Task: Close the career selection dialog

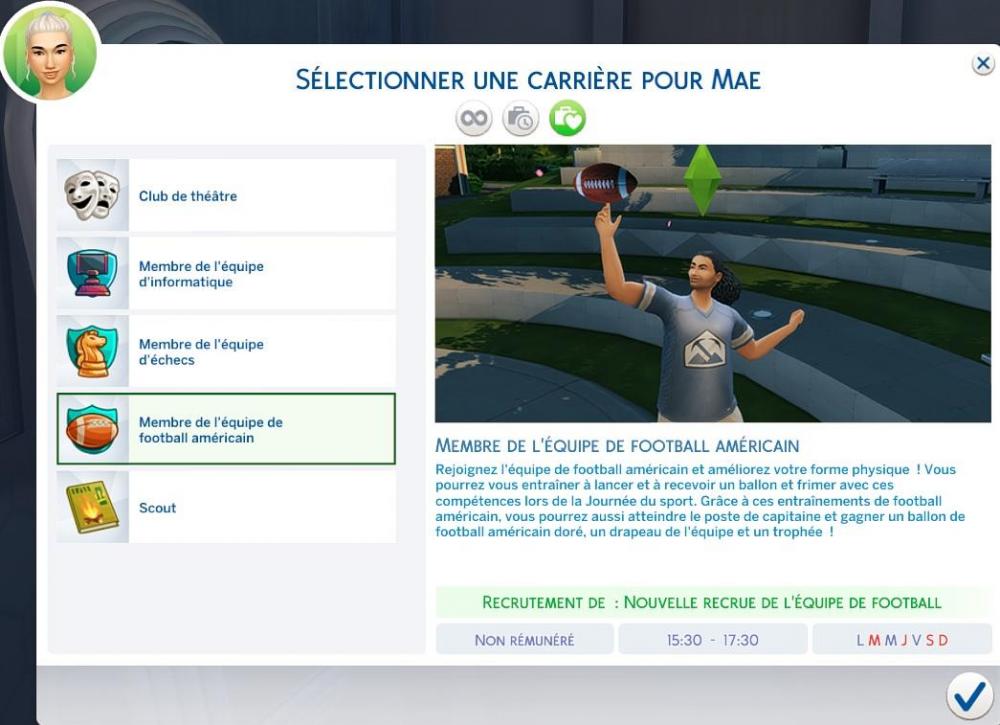Action: click(983, 63)
